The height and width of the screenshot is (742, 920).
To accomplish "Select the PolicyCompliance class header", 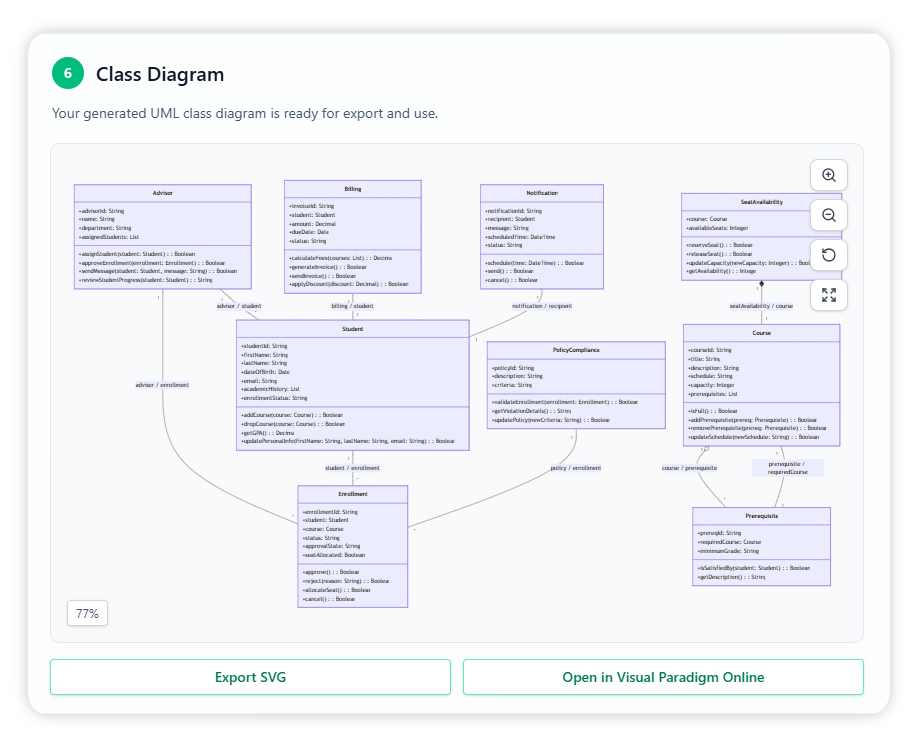I will [x=575, y=350].
